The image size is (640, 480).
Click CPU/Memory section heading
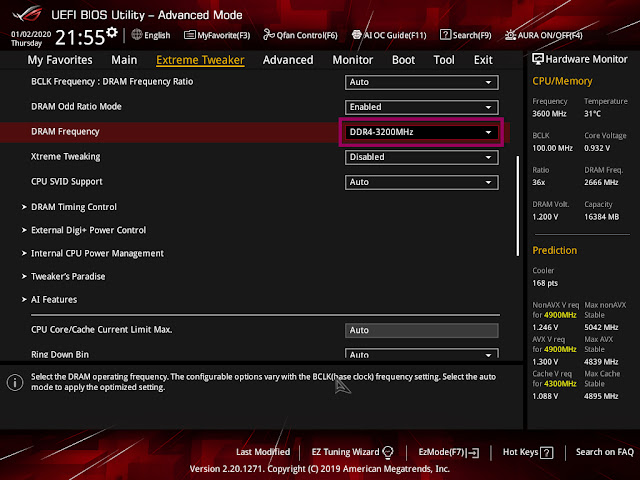click(x=562, y=81)
